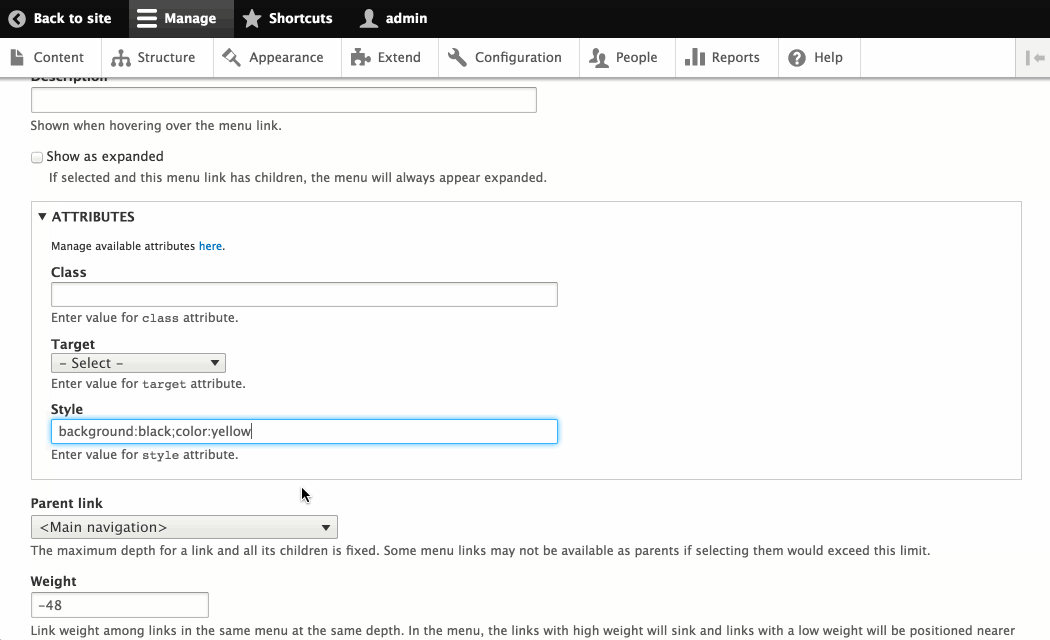1050x640 pixels.
Task: Open the Appearance menu
Action: [x=277, y=58]
